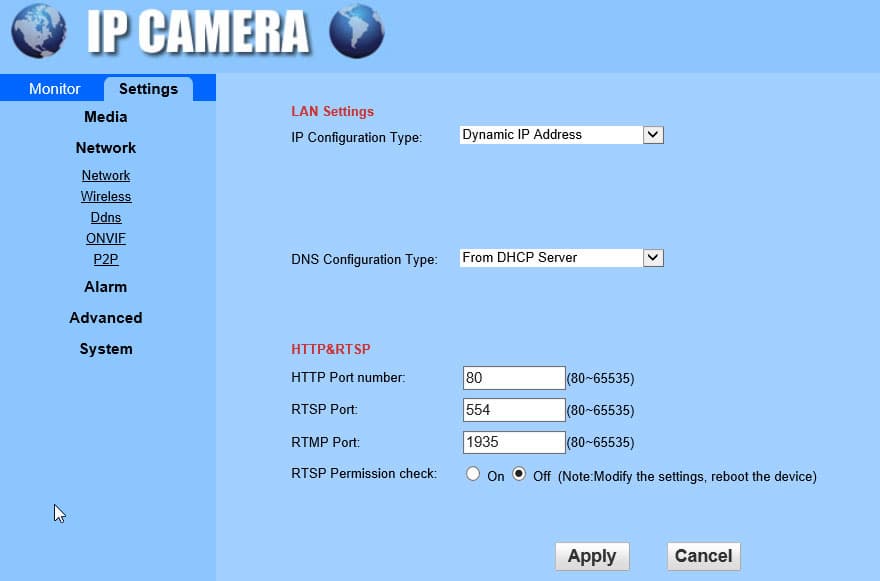Click the South America globe logo
The height and width of the screenshot is (581, 880).
point(356,31)
